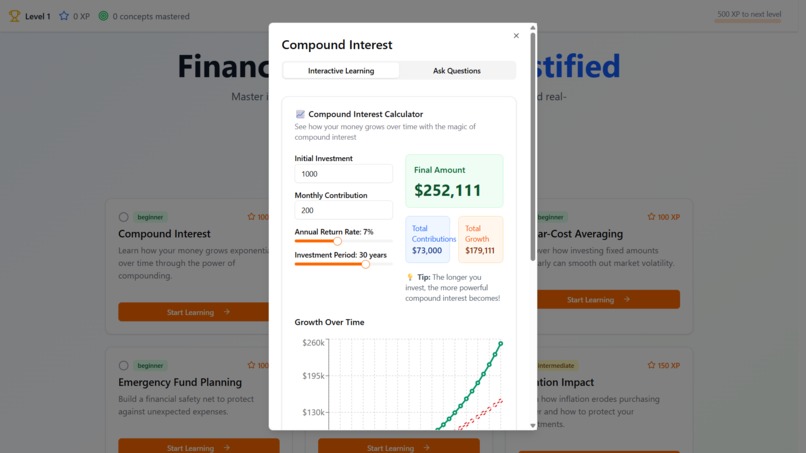Click the chart icon beside Compound Interest Calculator
The height and width of the screenshot is (453, 806).
300,114
